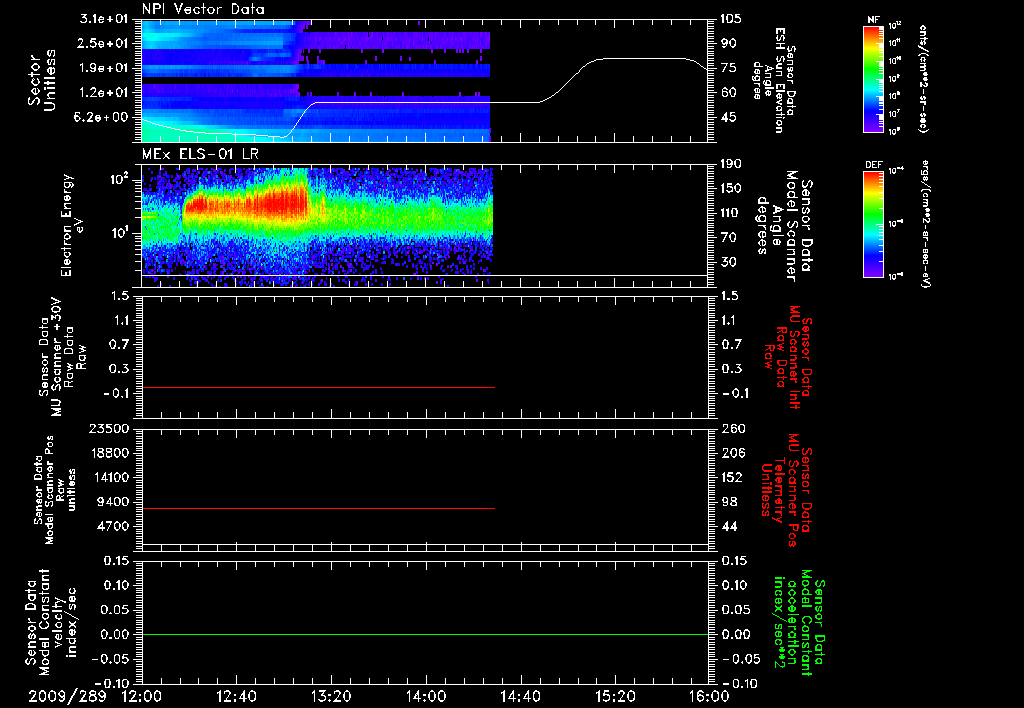Viewport: 1024px width, 708px height.
Task: Click the red line in the Scanner Pos panel
Action: pos(318,508)
